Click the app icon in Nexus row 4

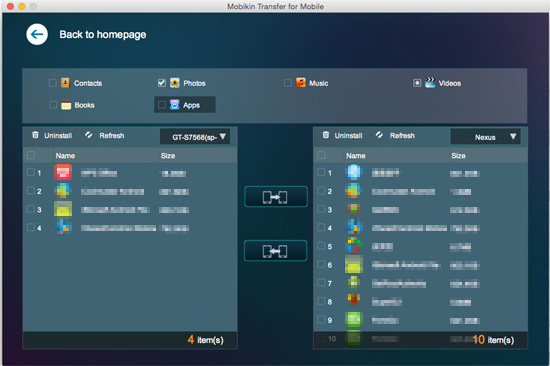tap(354, 227)
